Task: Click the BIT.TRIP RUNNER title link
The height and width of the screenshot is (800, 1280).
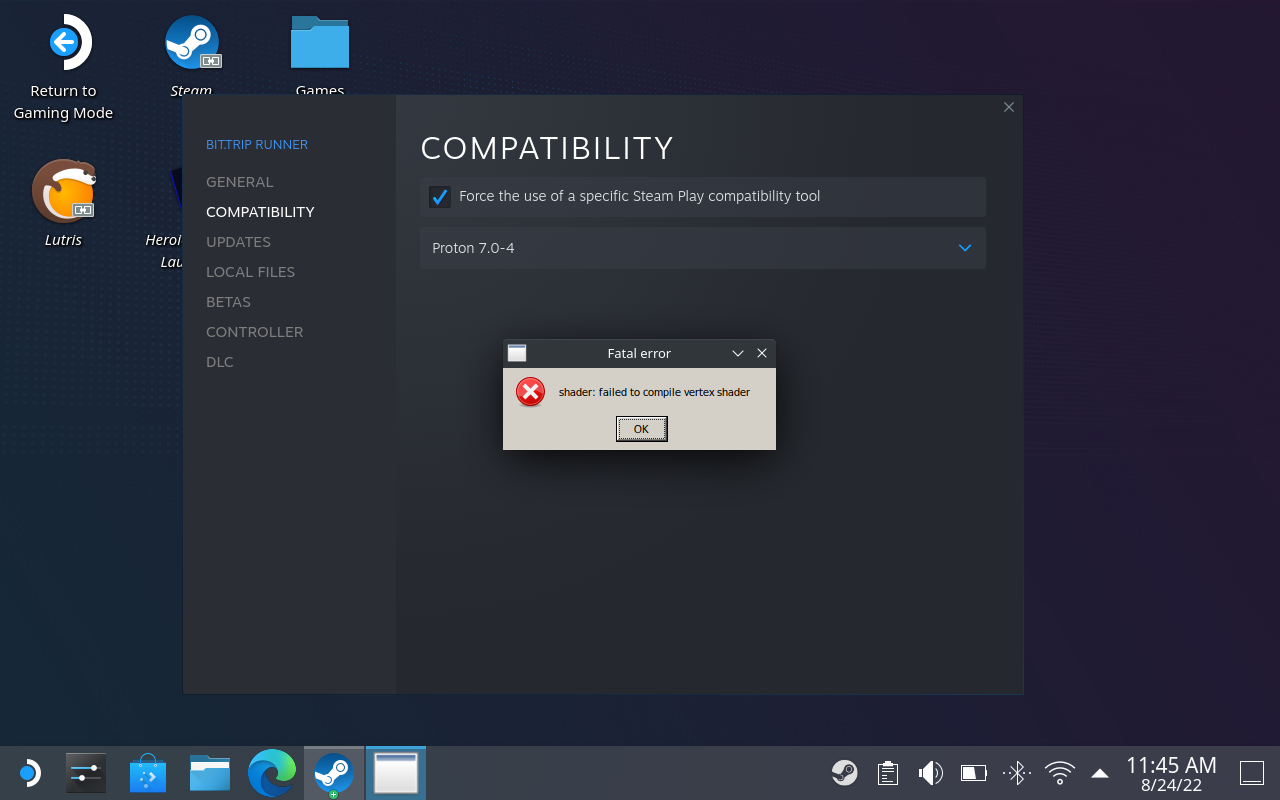Action: [x=257, y=145]
